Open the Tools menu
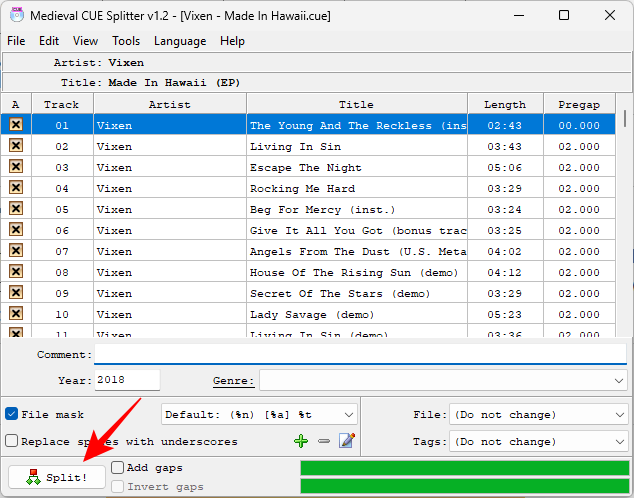The width and height of the screenshot is (634, 498). coord(126,41)
